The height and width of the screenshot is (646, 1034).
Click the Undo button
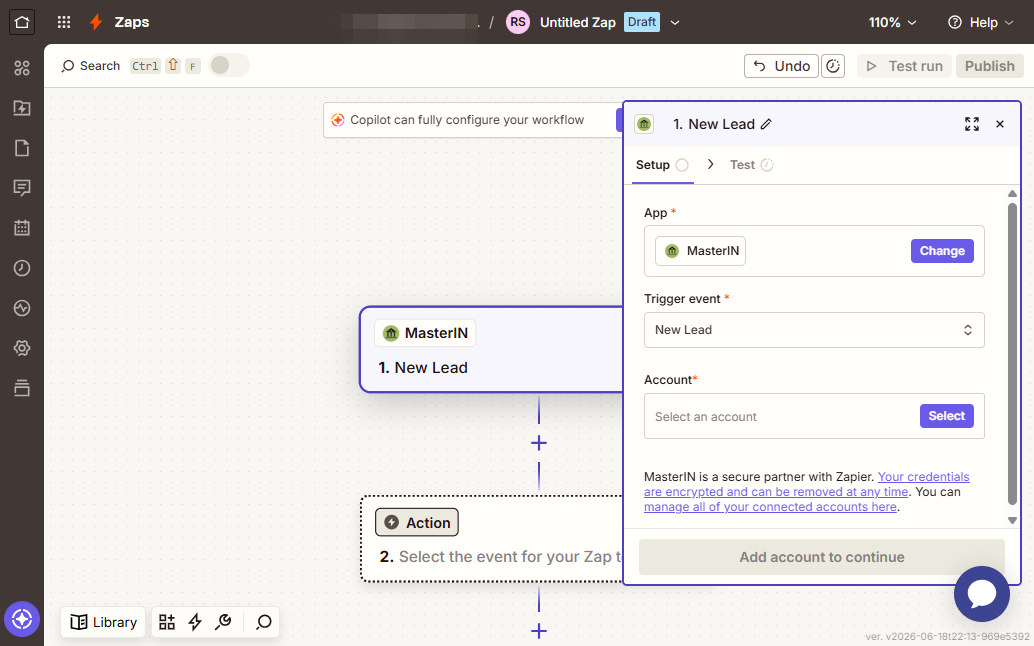coord(781,66)
